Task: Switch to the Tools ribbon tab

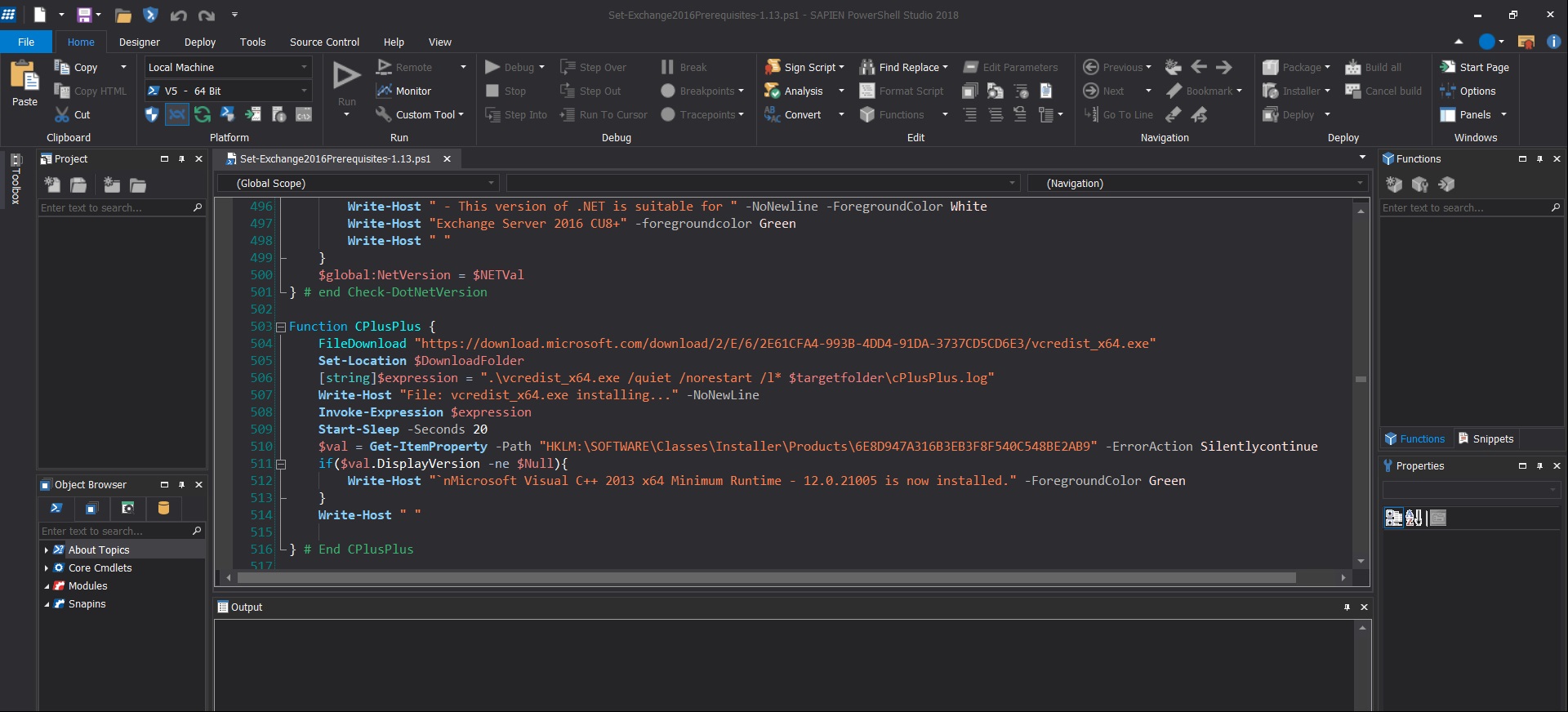Action: 253,42
